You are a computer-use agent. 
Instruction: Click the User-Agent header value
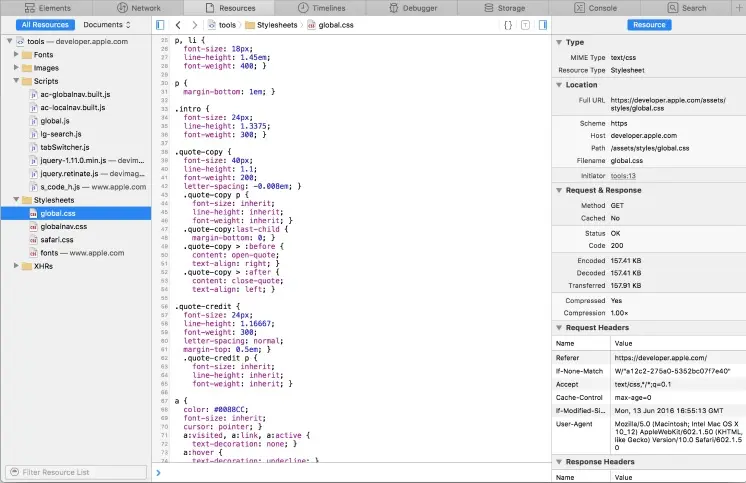click(678, 435)
